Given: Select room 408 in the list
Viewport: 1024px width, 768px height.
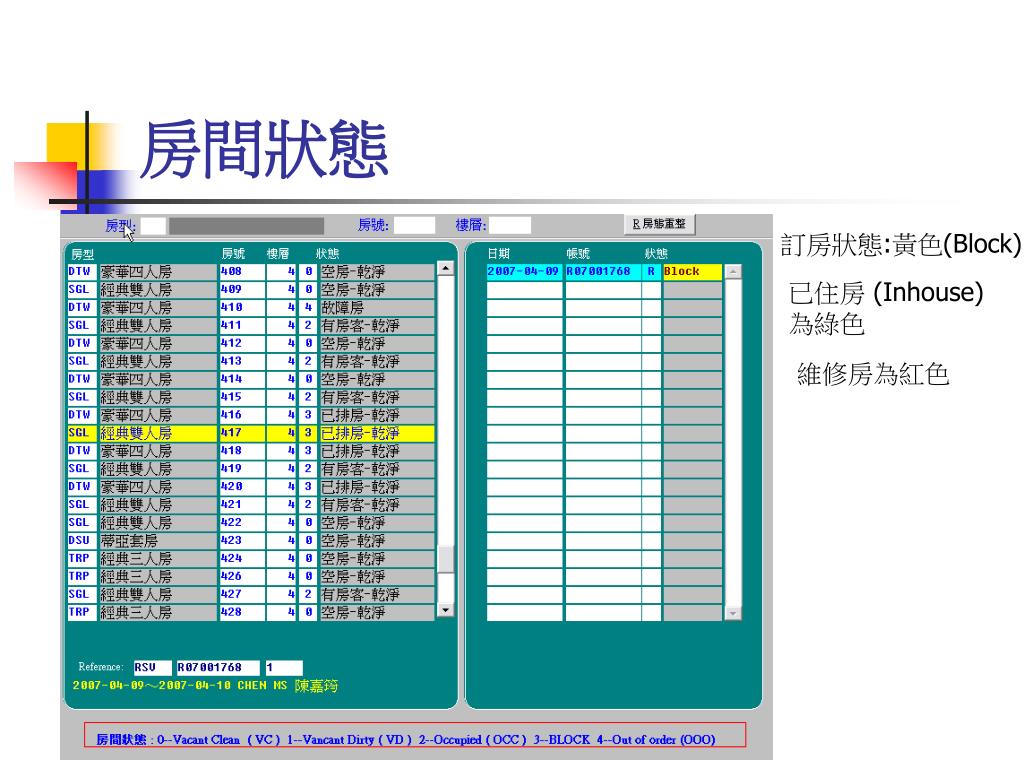Looking at the screenshot, I should (250, 271).
